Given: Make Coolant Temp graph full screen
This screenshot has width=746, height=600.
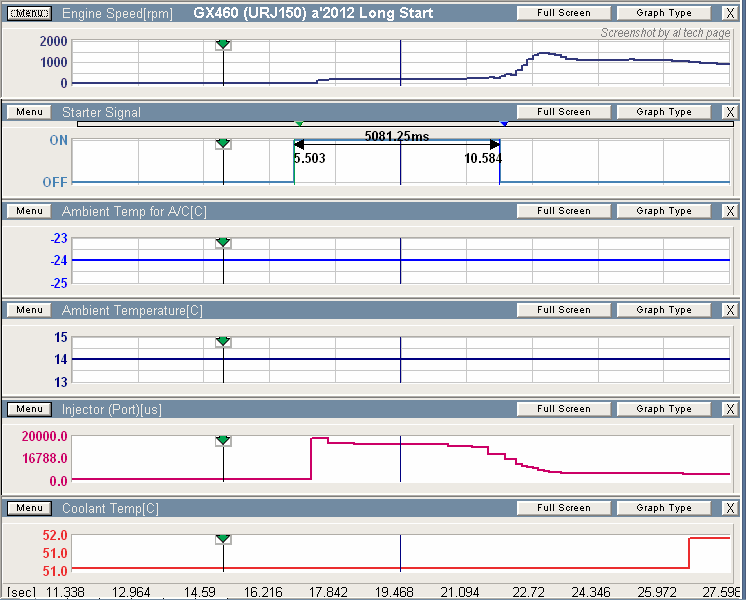Looking at the screenshot, I should pos(563,508).
